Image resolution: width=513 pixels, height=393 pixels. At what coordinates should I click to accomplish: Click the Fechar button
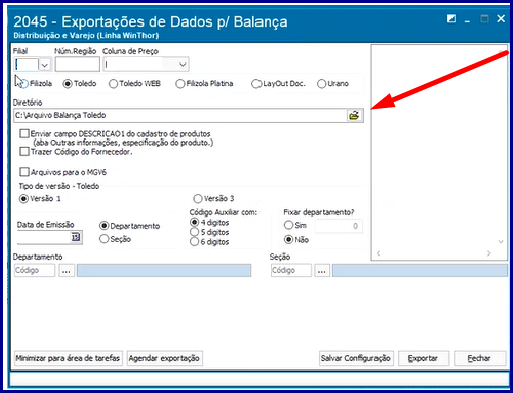coord(480,358)
